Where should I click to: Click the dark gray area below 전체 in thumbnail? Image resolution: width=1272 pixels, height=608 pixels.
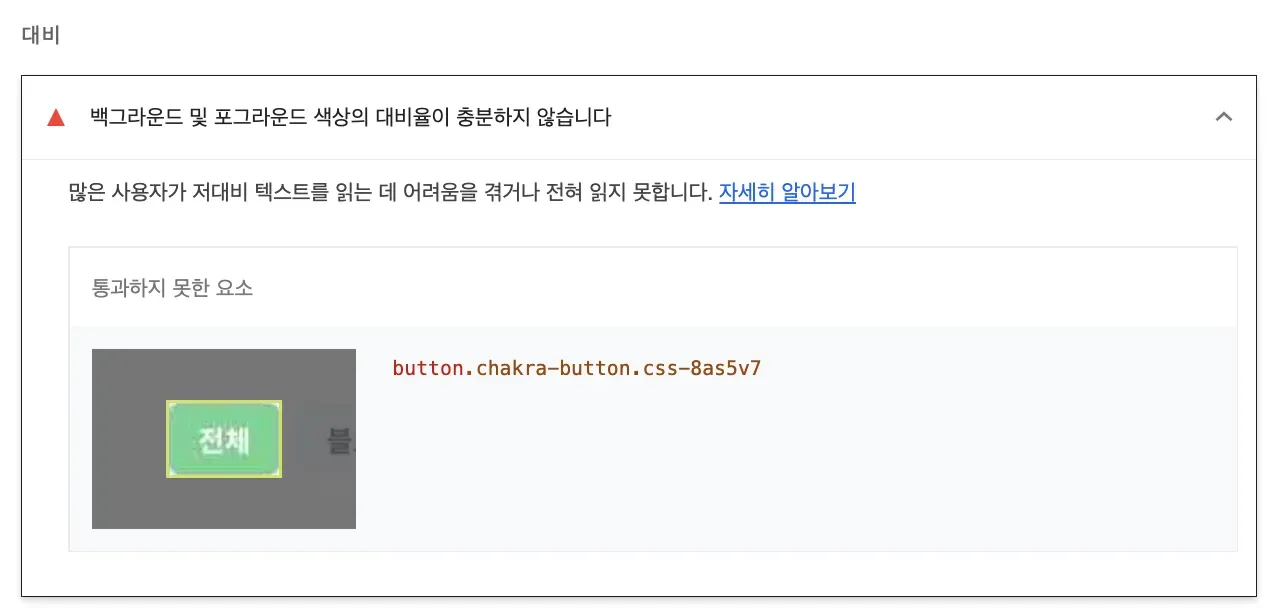click(223, 503)
